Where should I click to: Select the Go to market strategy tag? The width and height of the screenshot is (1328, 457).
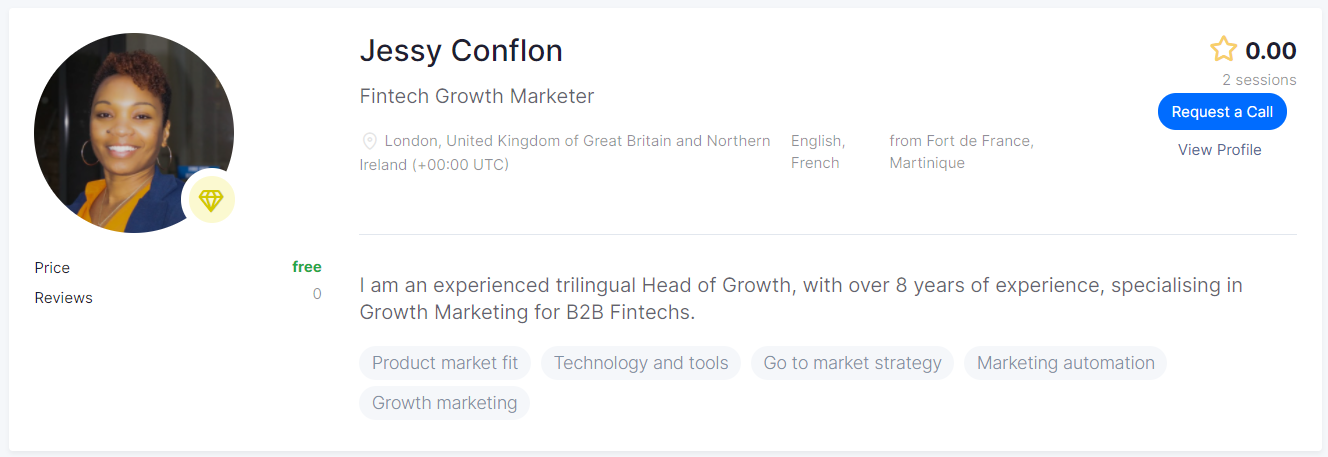(852, 363)
